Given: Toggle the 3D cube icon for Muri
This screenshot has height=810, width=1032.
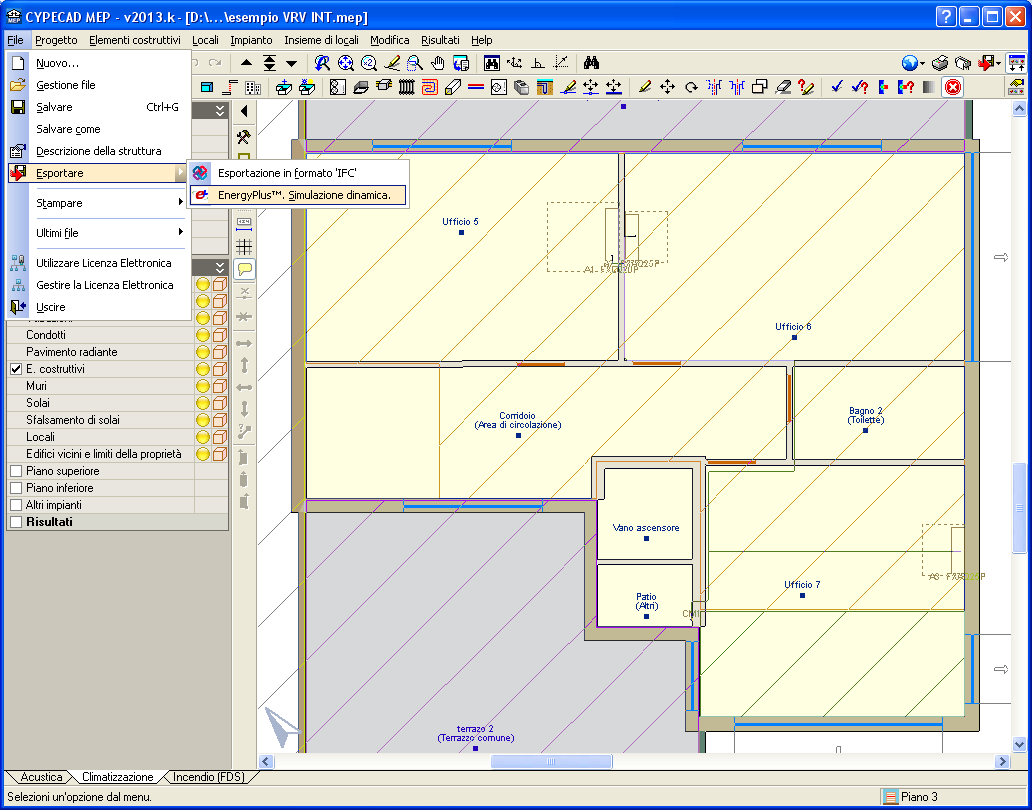Looking at the screenshot, I should coord(220,386).
